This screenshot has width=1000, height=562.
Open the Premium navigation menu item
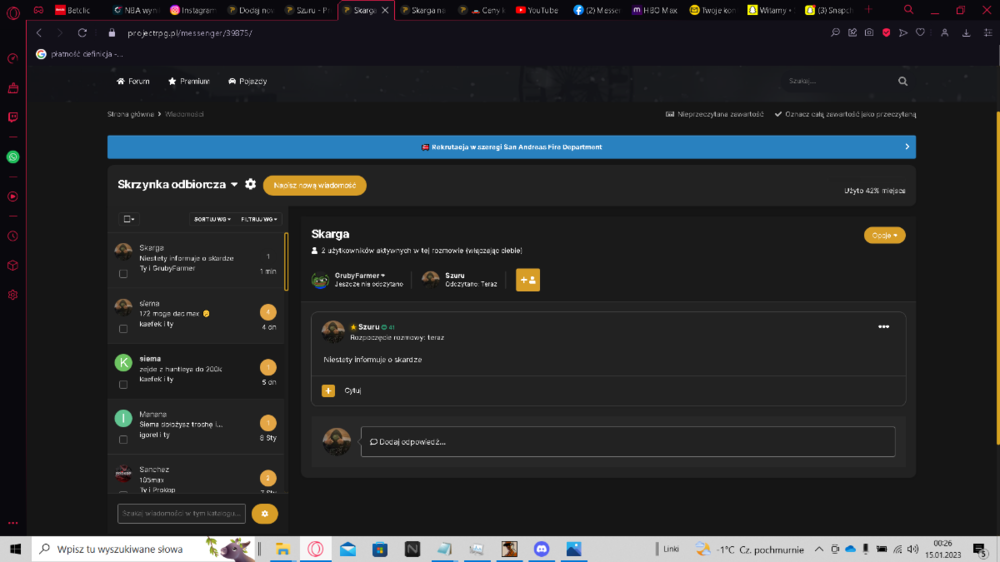tap(189, 81)
